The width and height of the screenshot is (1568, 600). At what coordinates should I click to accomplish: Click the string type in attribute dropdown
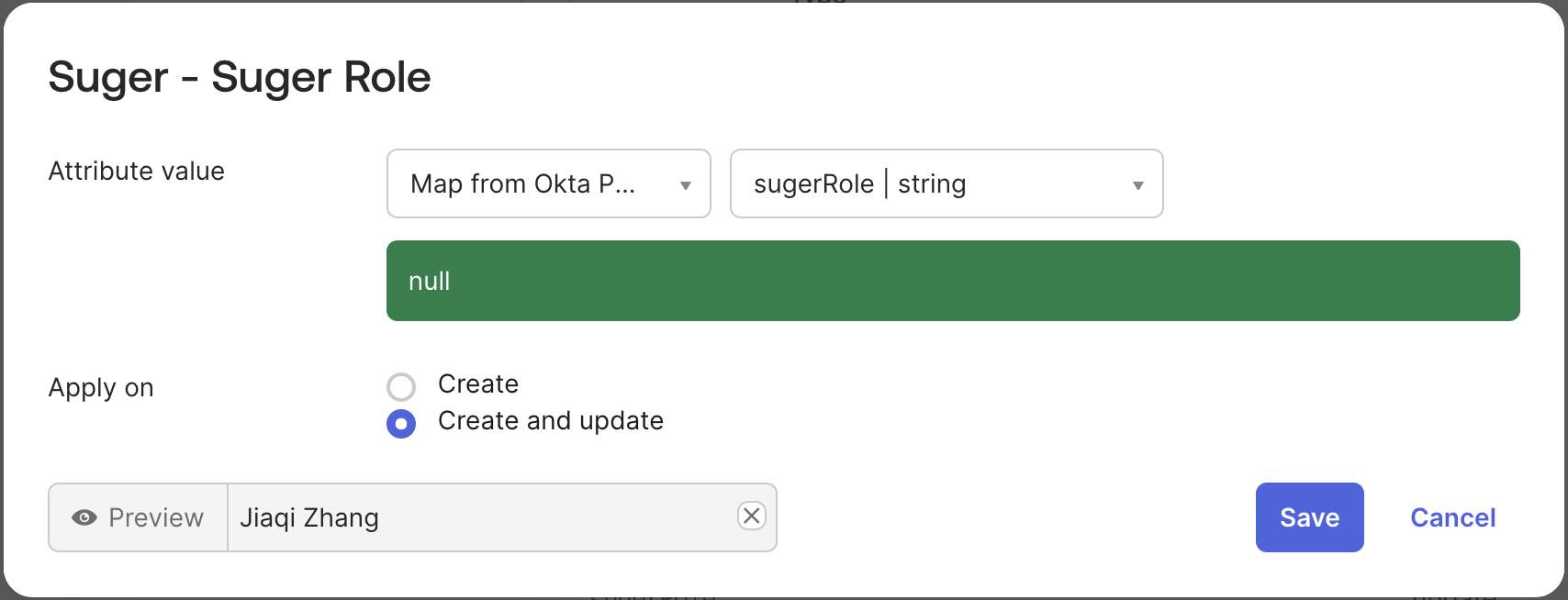(x=932, y=184)
